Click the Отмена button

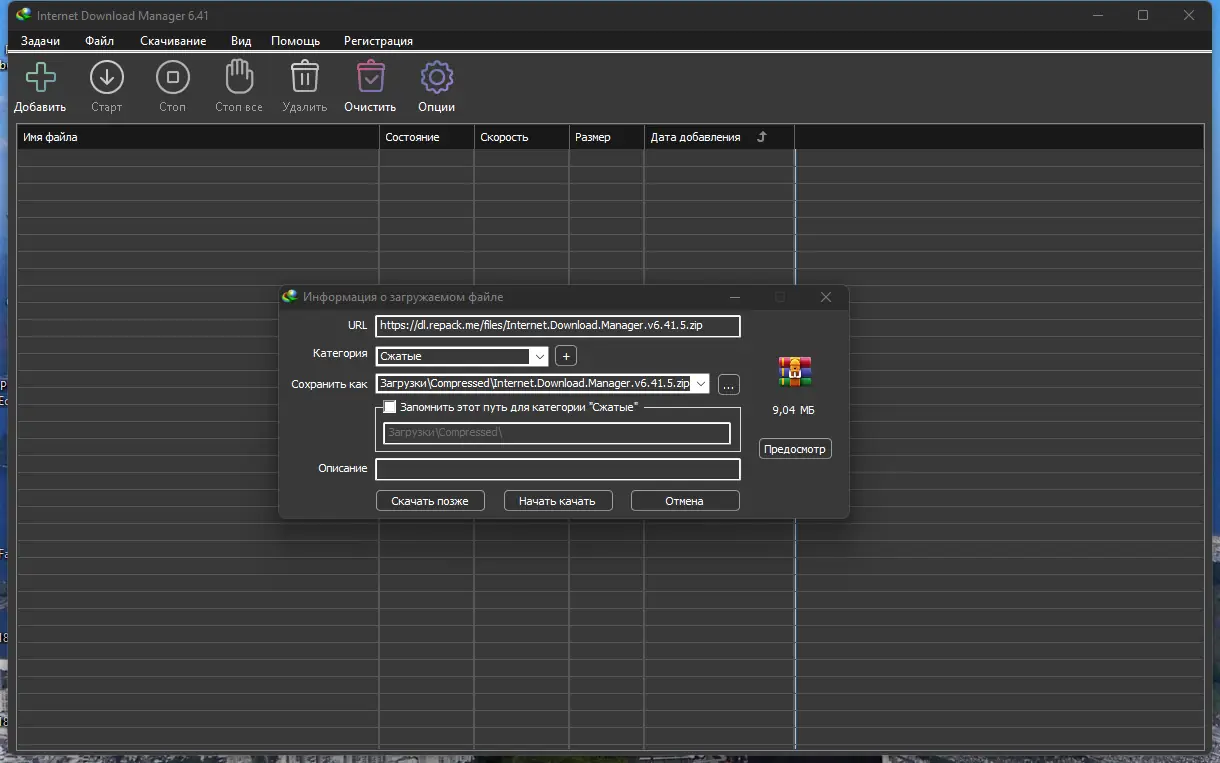(685, 501)
